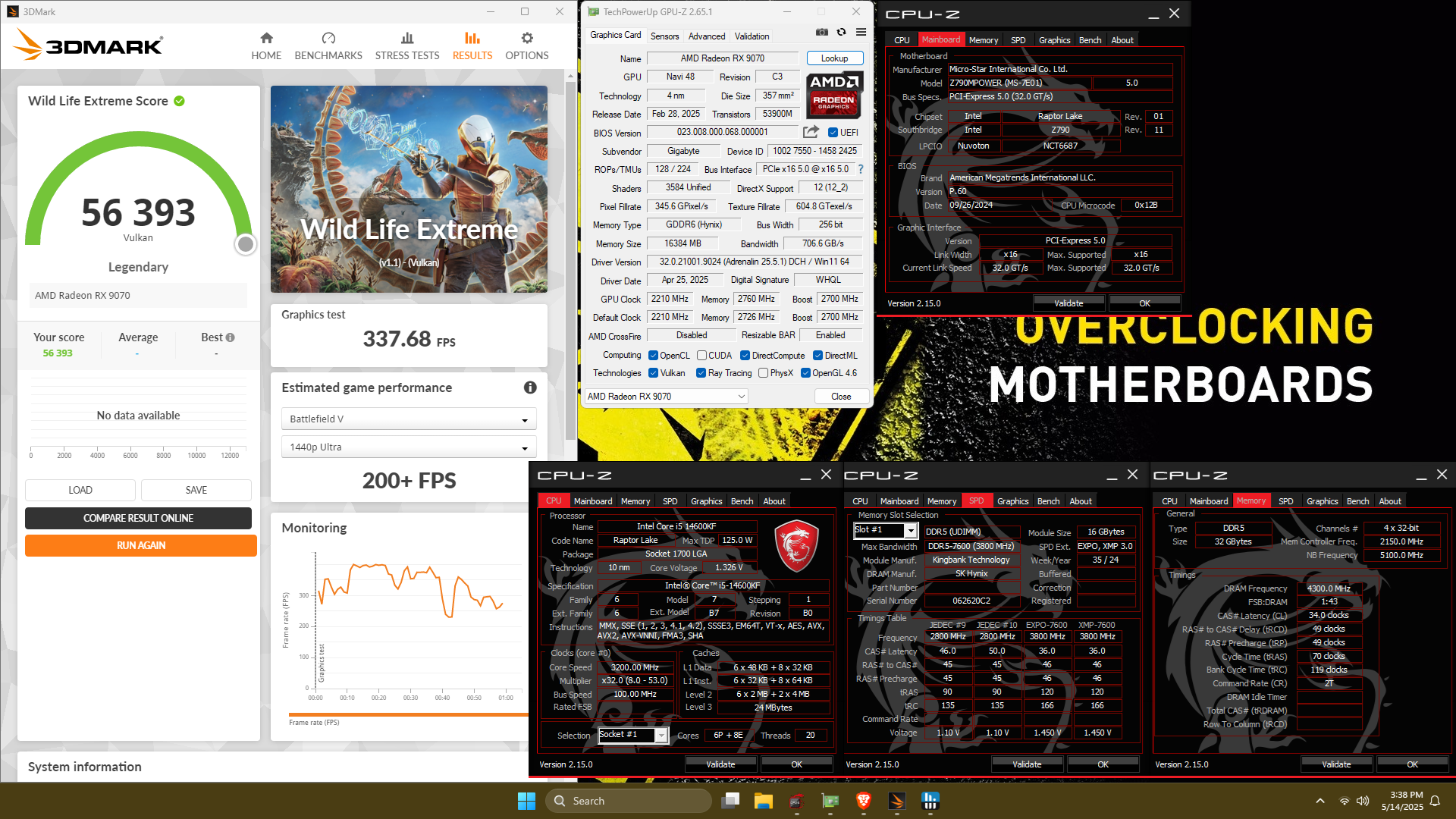Click the Bus Interface question mark icon
1456x819 pixels.
click(861, 169)
